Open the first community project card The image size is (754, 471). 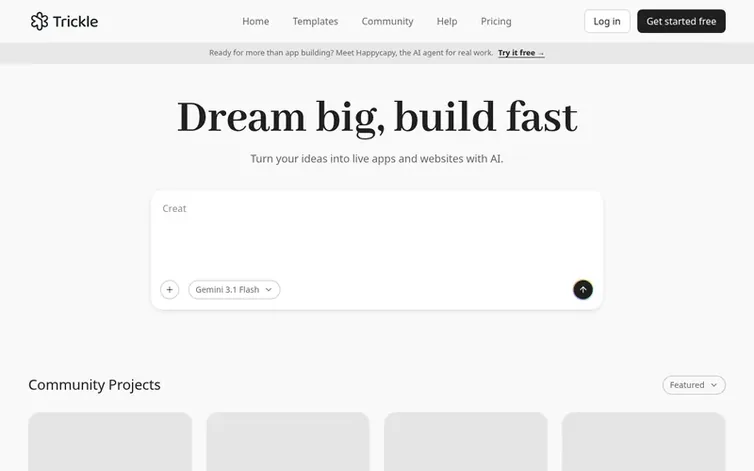click(x=110, y=442)
